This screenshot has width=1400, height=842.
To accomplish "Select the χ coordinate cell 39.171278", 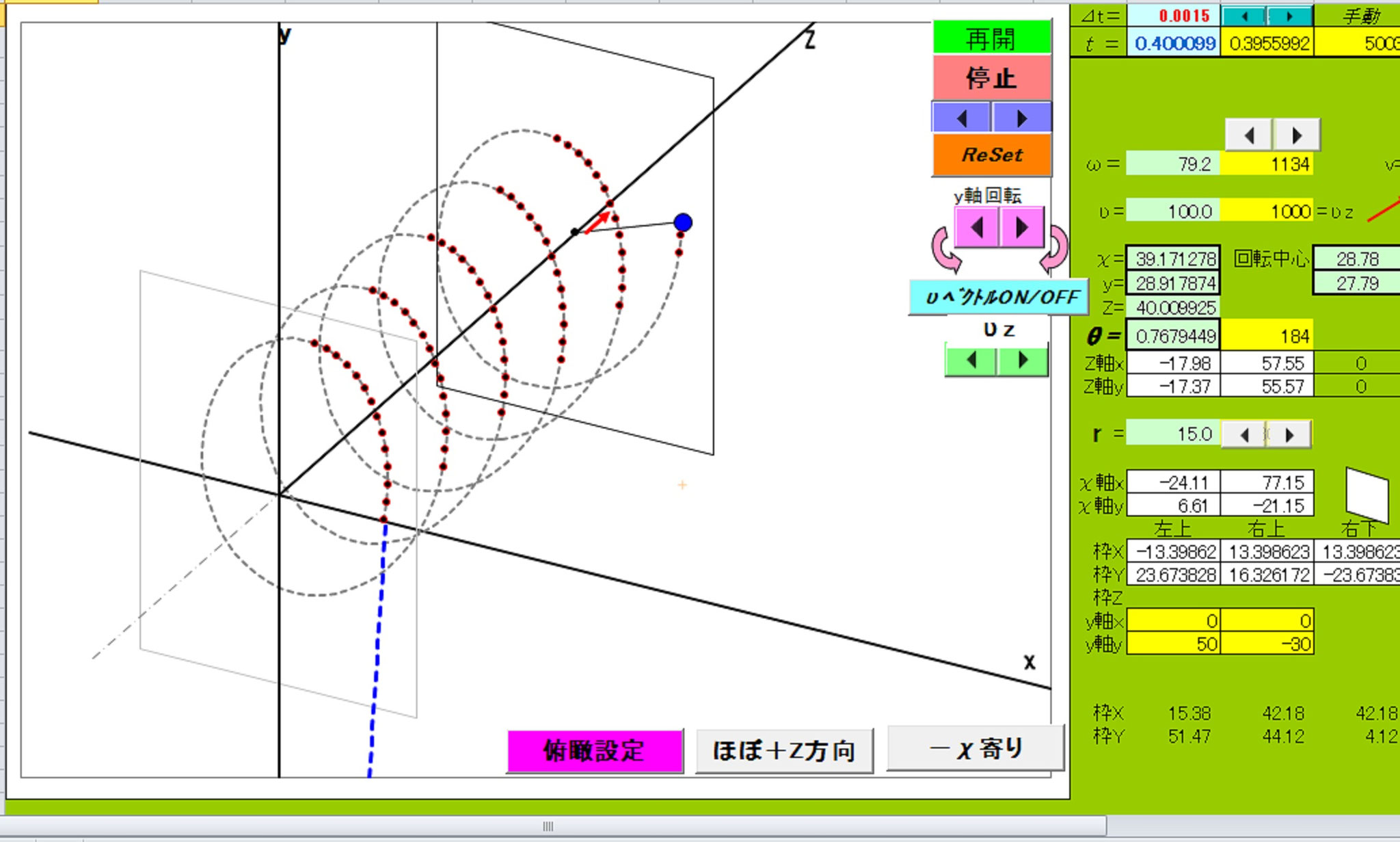I will coord(1173,259).
